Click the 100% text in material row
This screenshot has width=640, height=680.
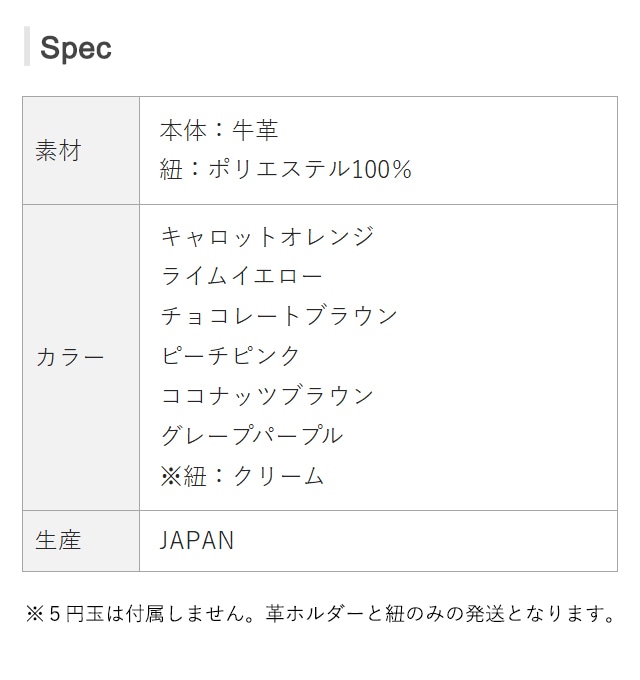point(382,169)
